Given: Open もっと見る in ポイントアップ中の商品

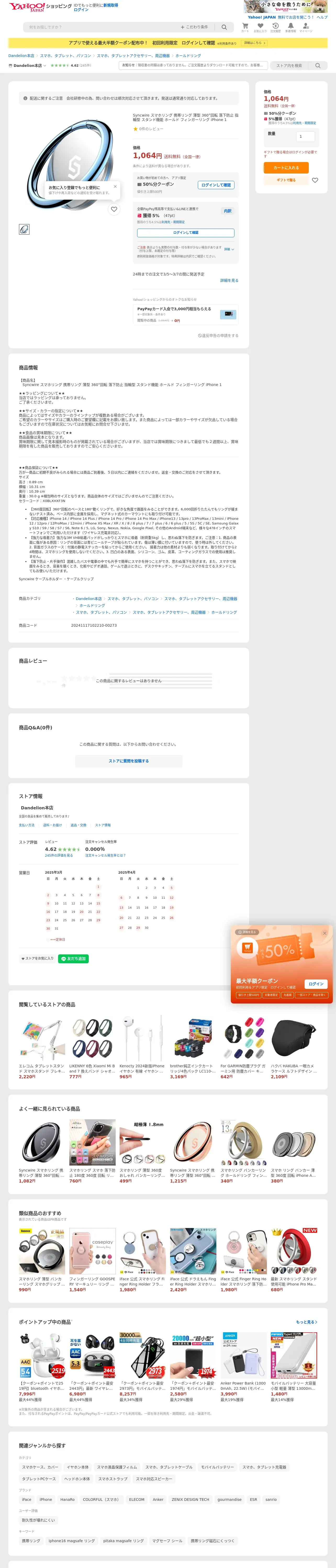Looking at the screenshot, I should point(306,1322).
